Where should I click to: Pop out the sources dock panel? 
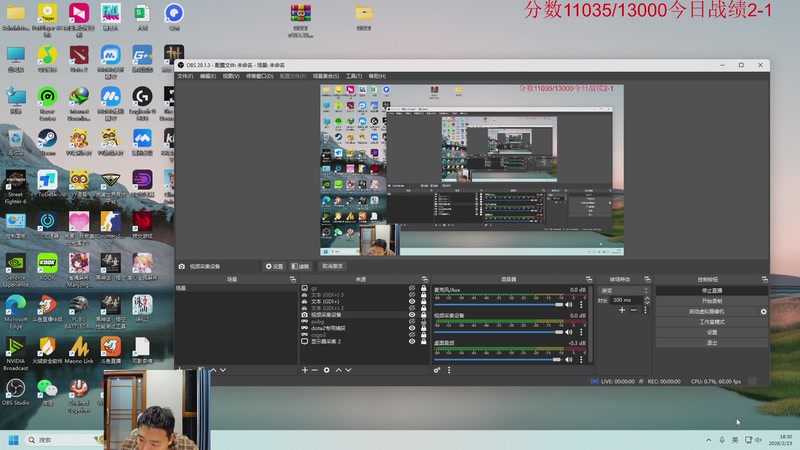coord(424,280)
